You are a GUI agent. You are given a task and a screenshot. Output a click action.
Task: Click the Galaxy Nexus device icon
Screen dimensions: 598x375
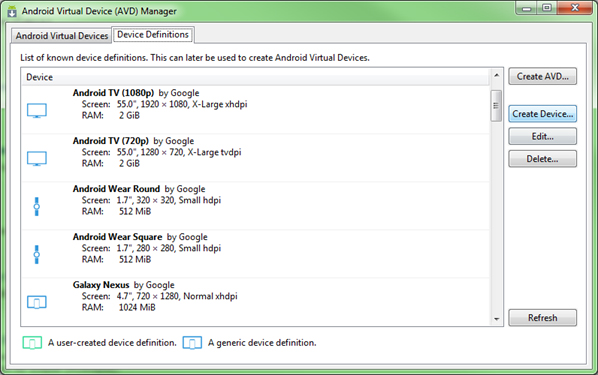coord(37,302)
